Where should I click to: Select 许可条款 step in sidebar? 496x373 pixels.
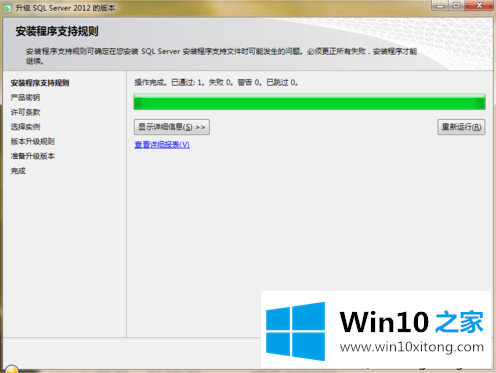25,112
